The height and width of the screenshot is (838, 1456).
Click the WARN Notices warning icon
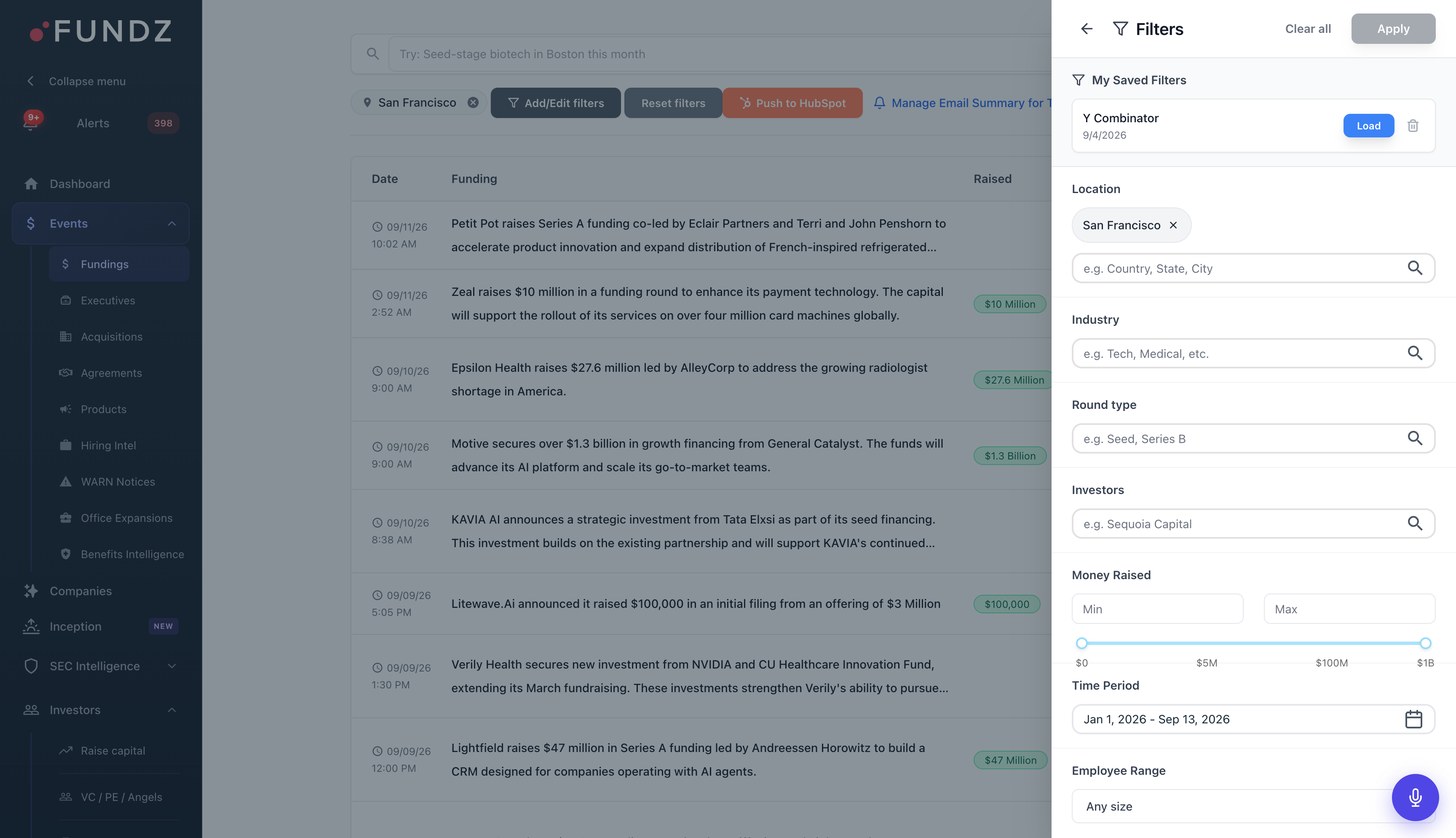pyautogui.click(x=66, y=482)
